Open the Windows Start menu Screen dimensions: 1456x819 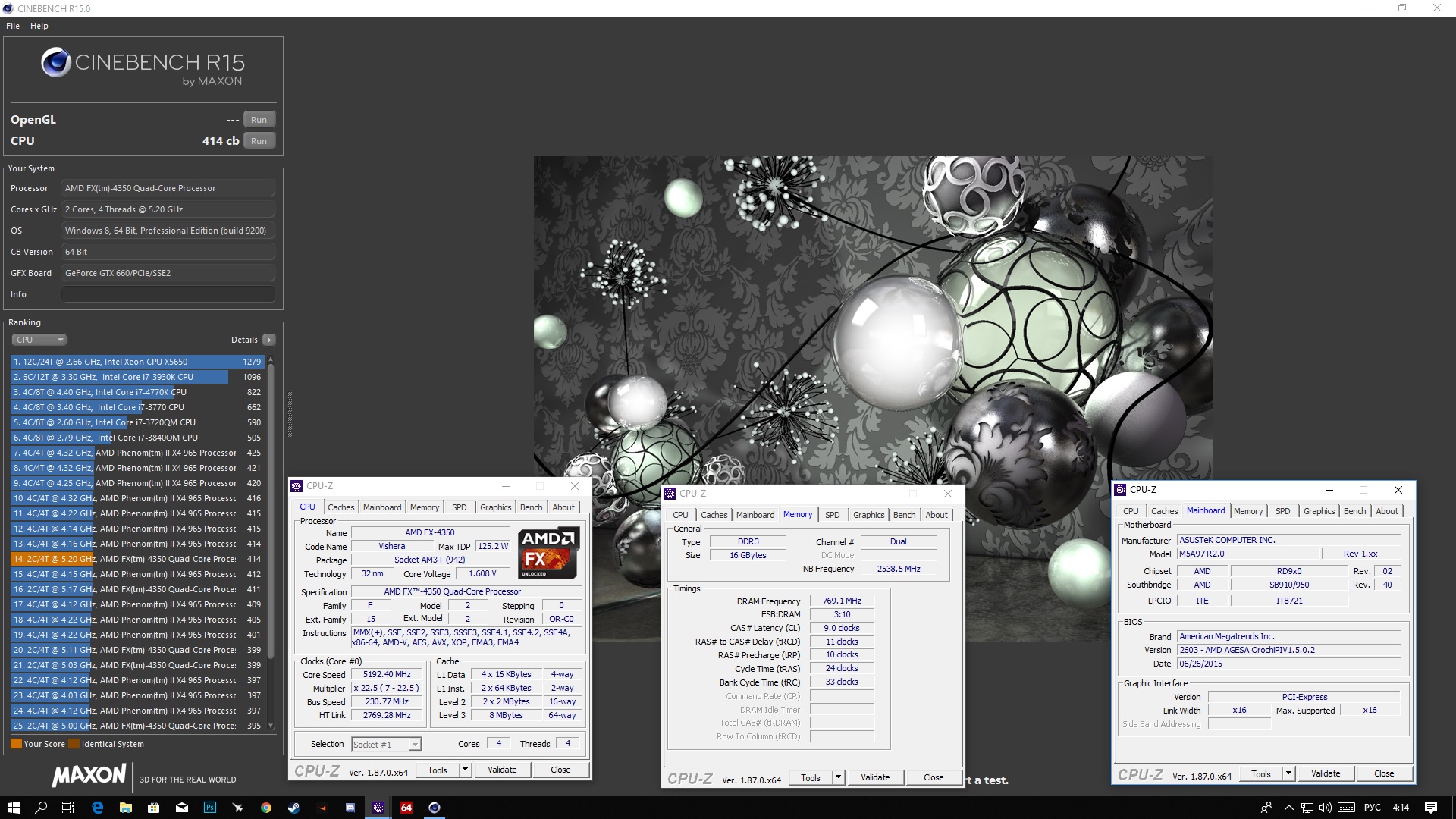(13, 808)
